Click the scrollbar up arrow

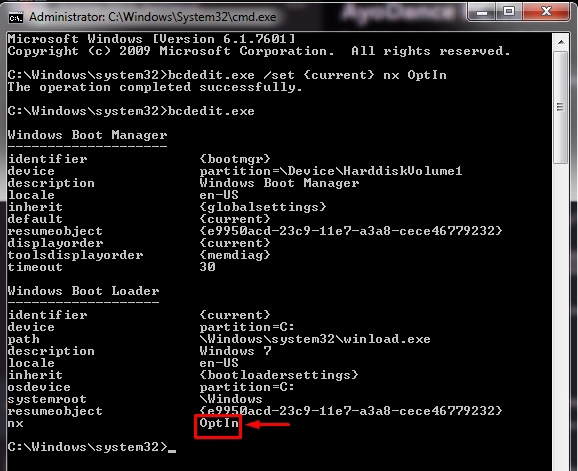tap(561, 42)
